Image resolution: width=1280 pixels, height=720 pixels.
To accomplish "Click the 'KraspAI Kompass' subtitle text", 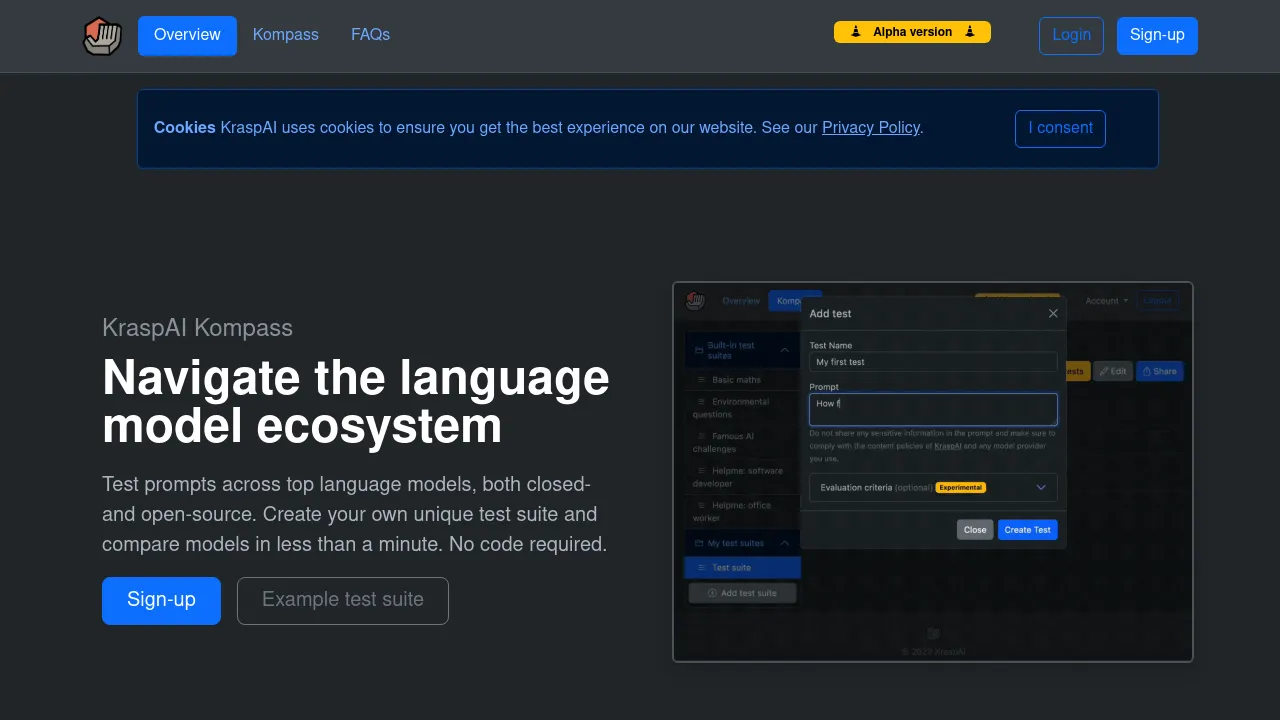I will tap(197, 328).
